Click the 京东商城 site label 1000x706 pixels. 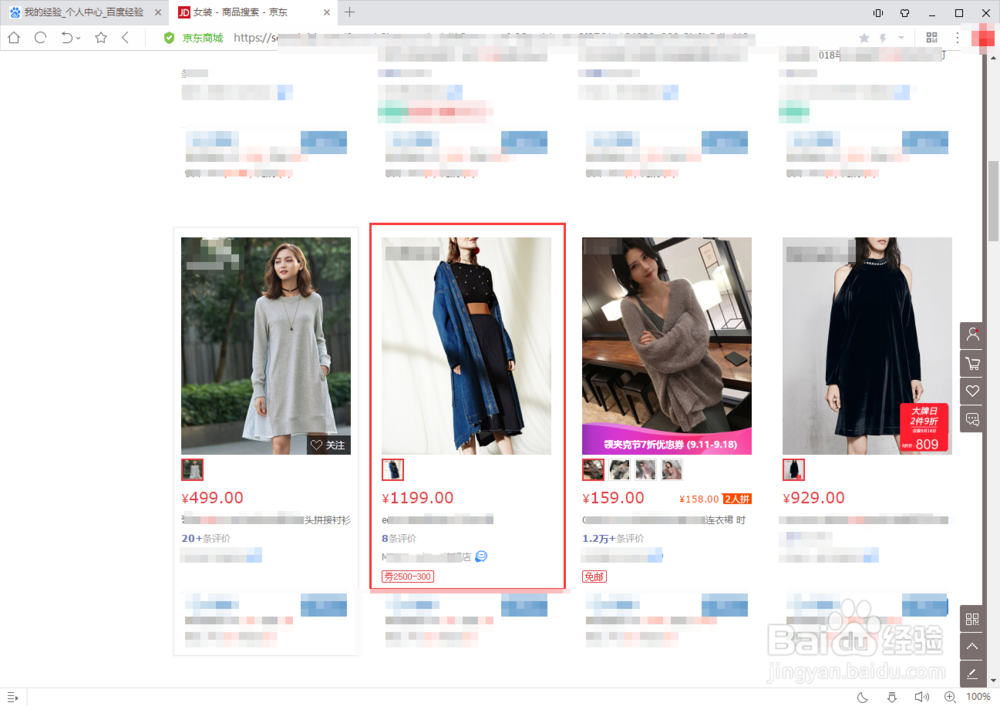[x=202, y=38]
